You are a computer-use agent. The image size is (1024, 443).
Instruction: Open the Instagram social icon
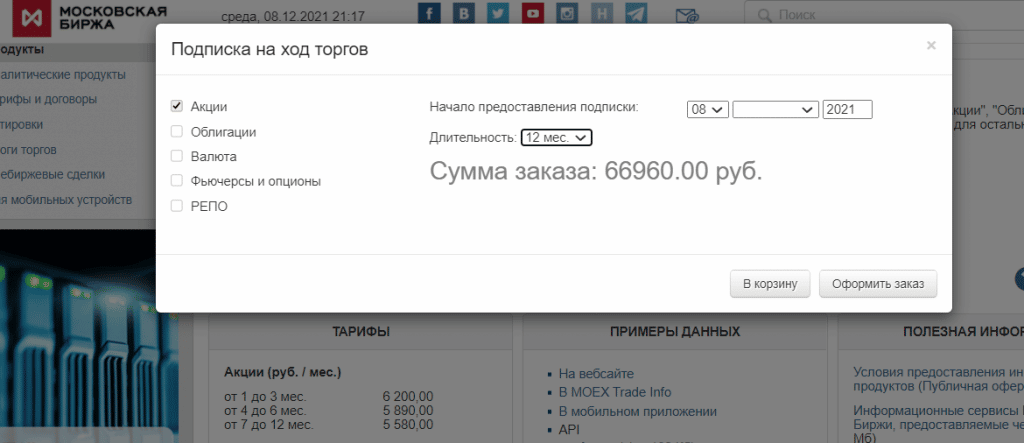pyautogui.click(x=568, y=13)
